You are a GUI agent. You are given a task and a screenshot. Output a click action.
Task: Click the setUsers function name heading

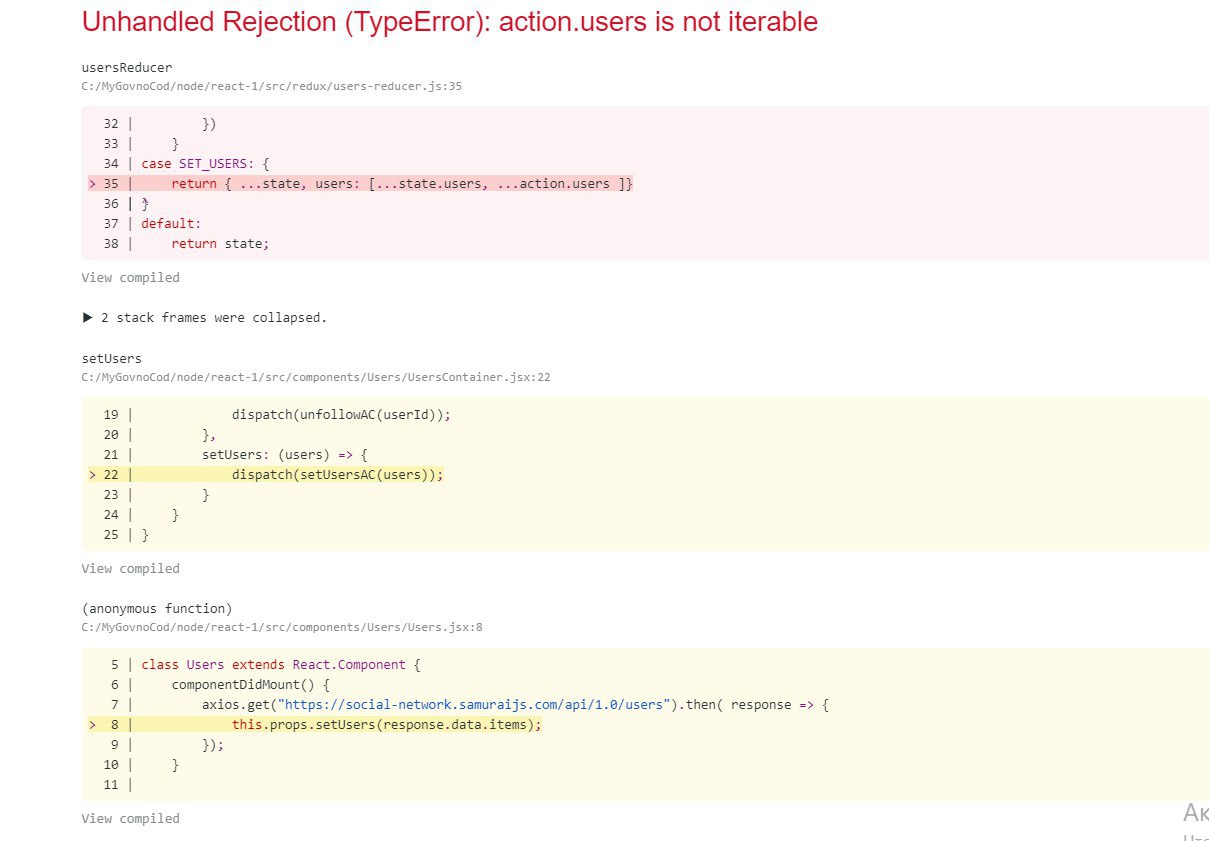tap(112, 358)
